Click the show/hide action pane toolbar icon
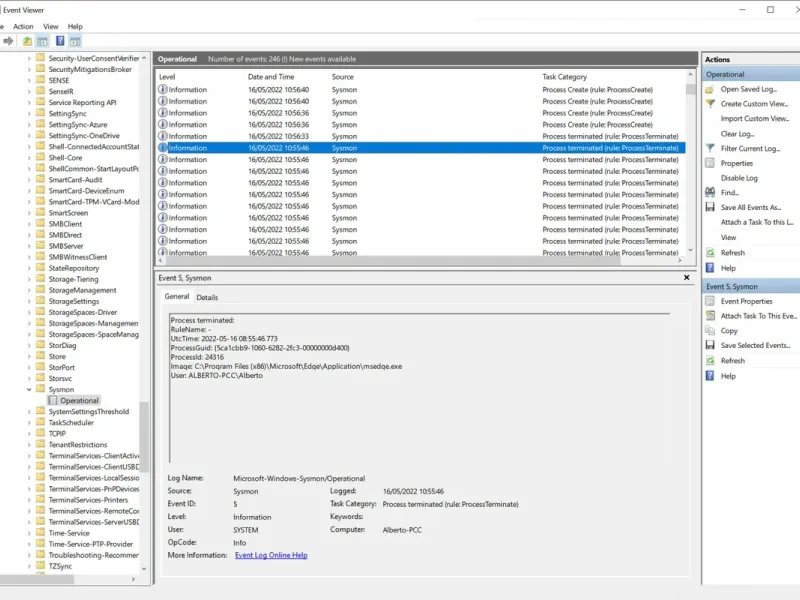Viewport: 800px width, 600px height. 76,41
